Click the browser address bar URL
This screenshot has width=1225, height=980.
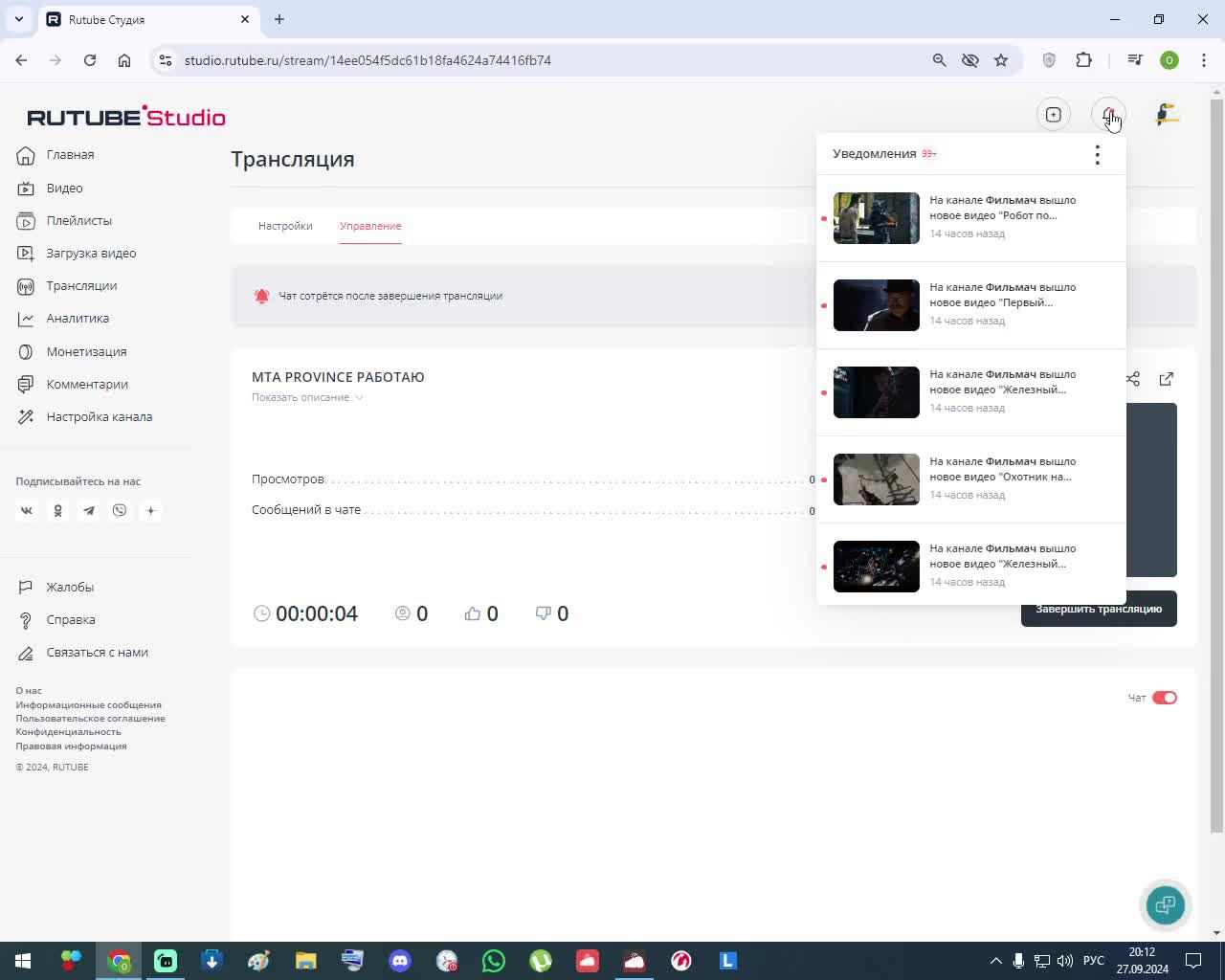367,60
